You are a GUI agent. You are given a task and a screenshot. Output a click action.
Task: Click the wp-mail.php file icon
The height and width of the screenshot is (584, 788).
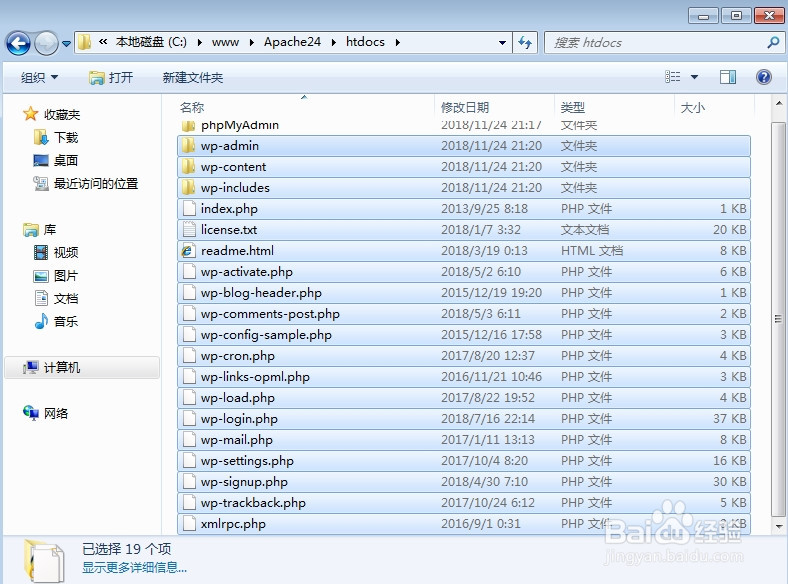click(x=189, y=440)
